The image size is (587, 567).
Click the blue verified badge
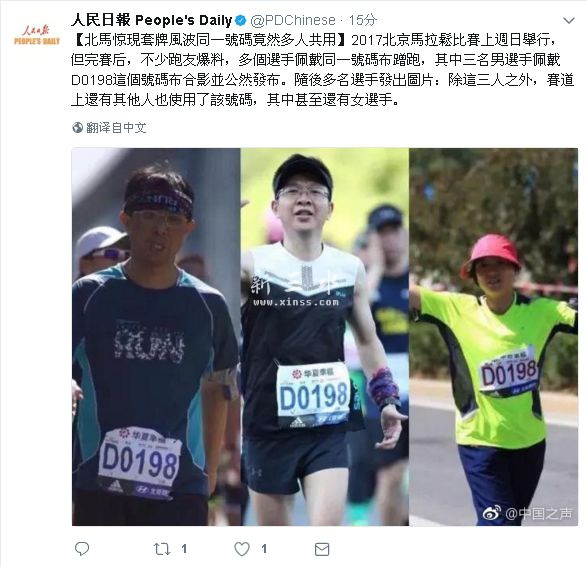click(x=241, y=20)
